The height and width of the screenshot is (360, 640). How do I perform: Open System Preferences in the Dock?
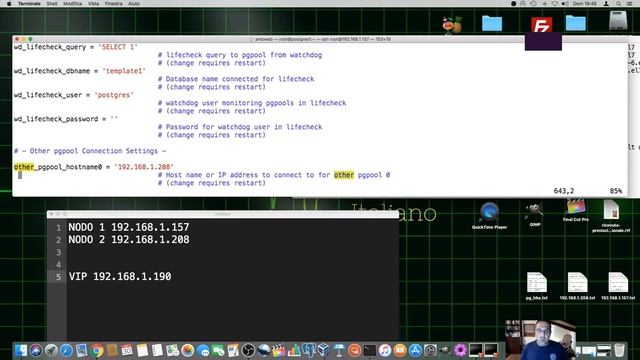coord(430,350)
